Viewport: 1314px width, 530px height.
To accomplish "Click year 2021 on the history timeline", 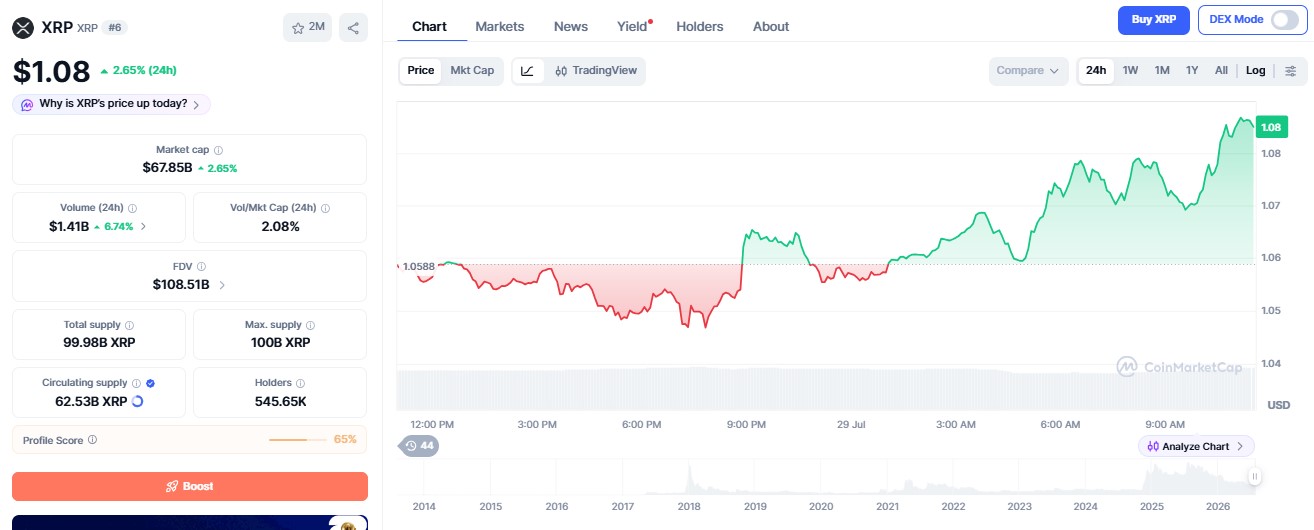I will [x=887, y=507].
